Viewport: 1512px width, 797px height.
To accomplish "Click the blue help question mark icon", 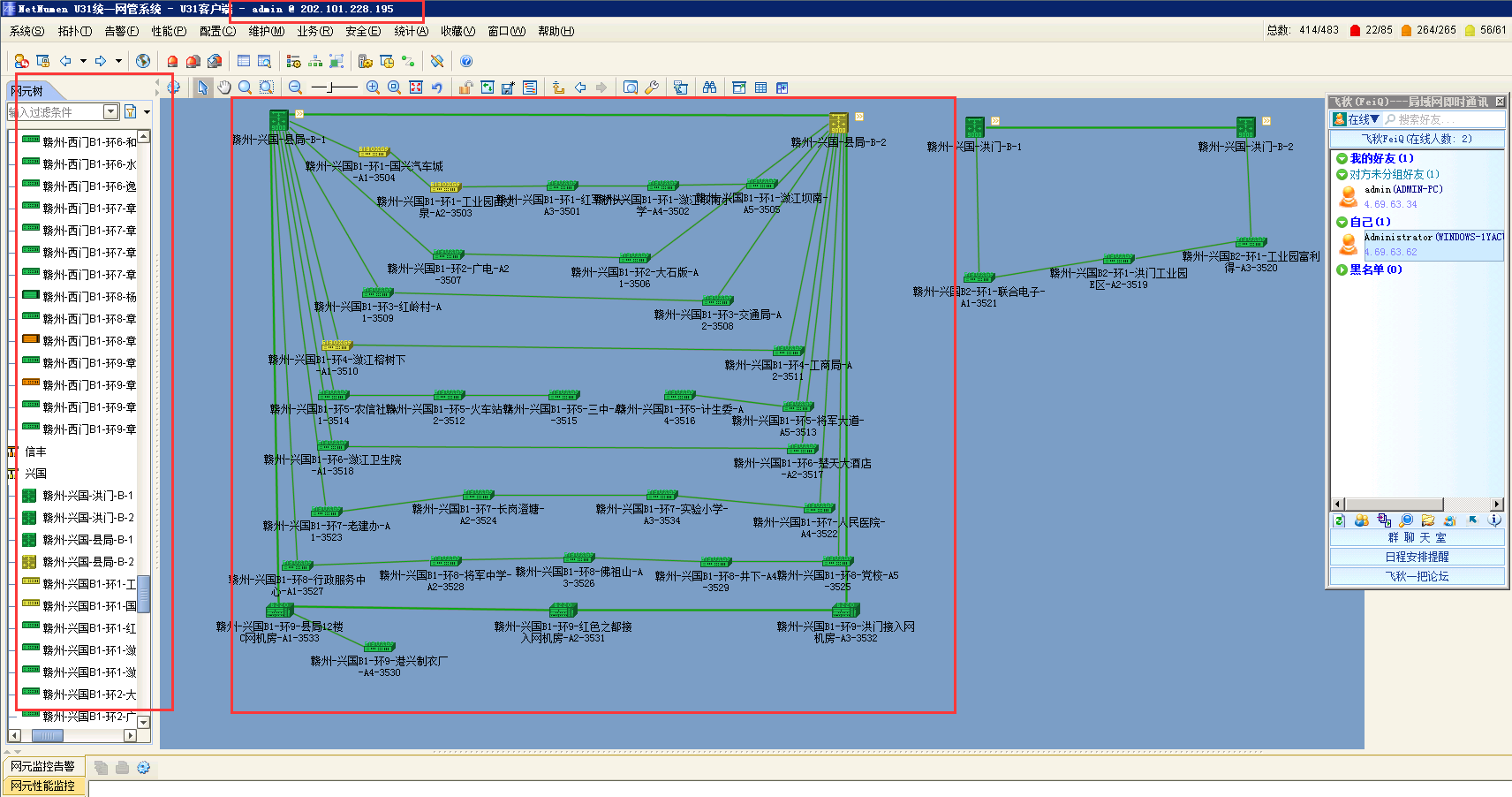I will click(x=466, y=61).
